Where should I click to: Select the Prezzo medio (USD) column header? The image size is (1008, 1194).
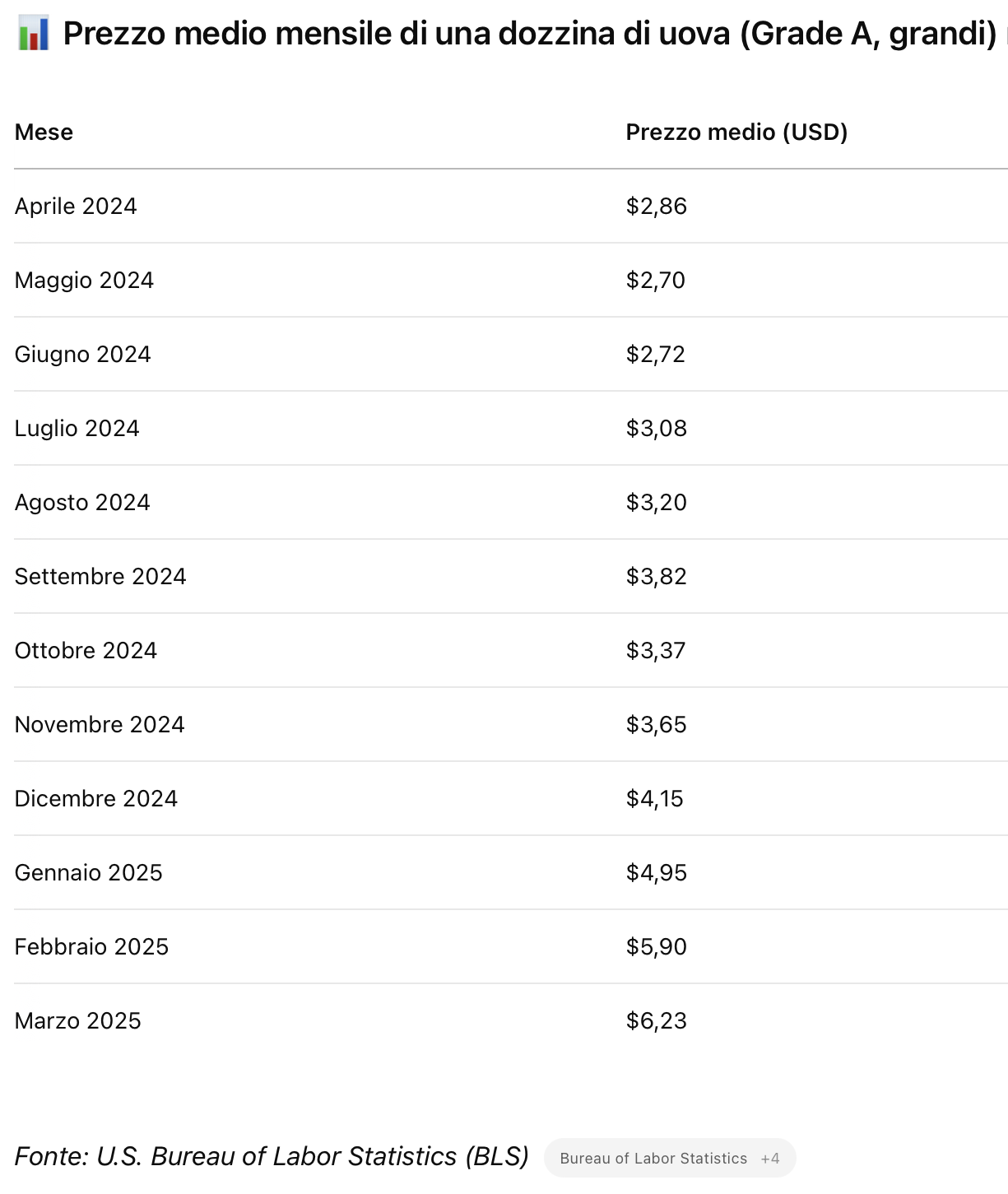coord(736,132)
